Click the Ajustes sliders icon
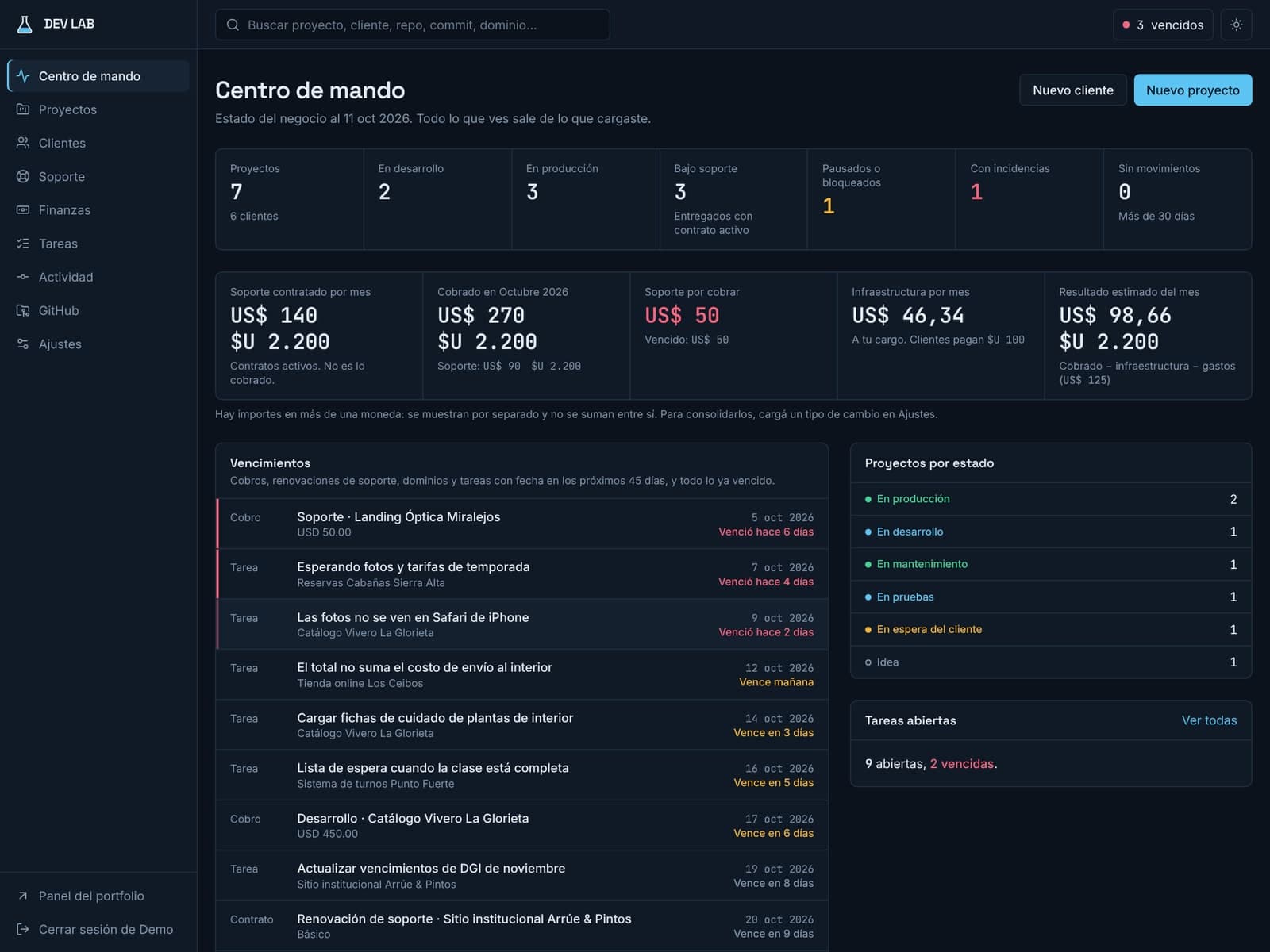Image resolution: width=1270 pixels, height=952 pixels. point(23,344)
